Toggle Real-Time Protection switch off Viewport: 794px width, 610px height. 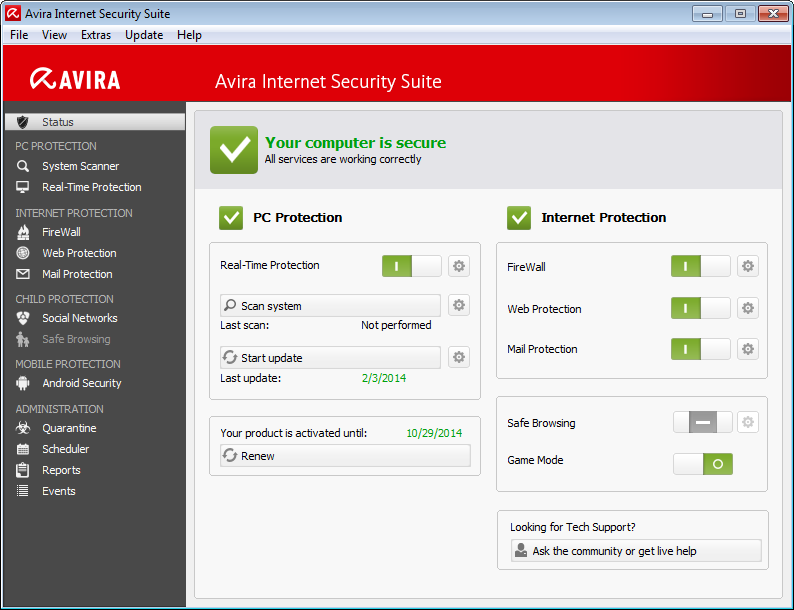coord(411,266)
